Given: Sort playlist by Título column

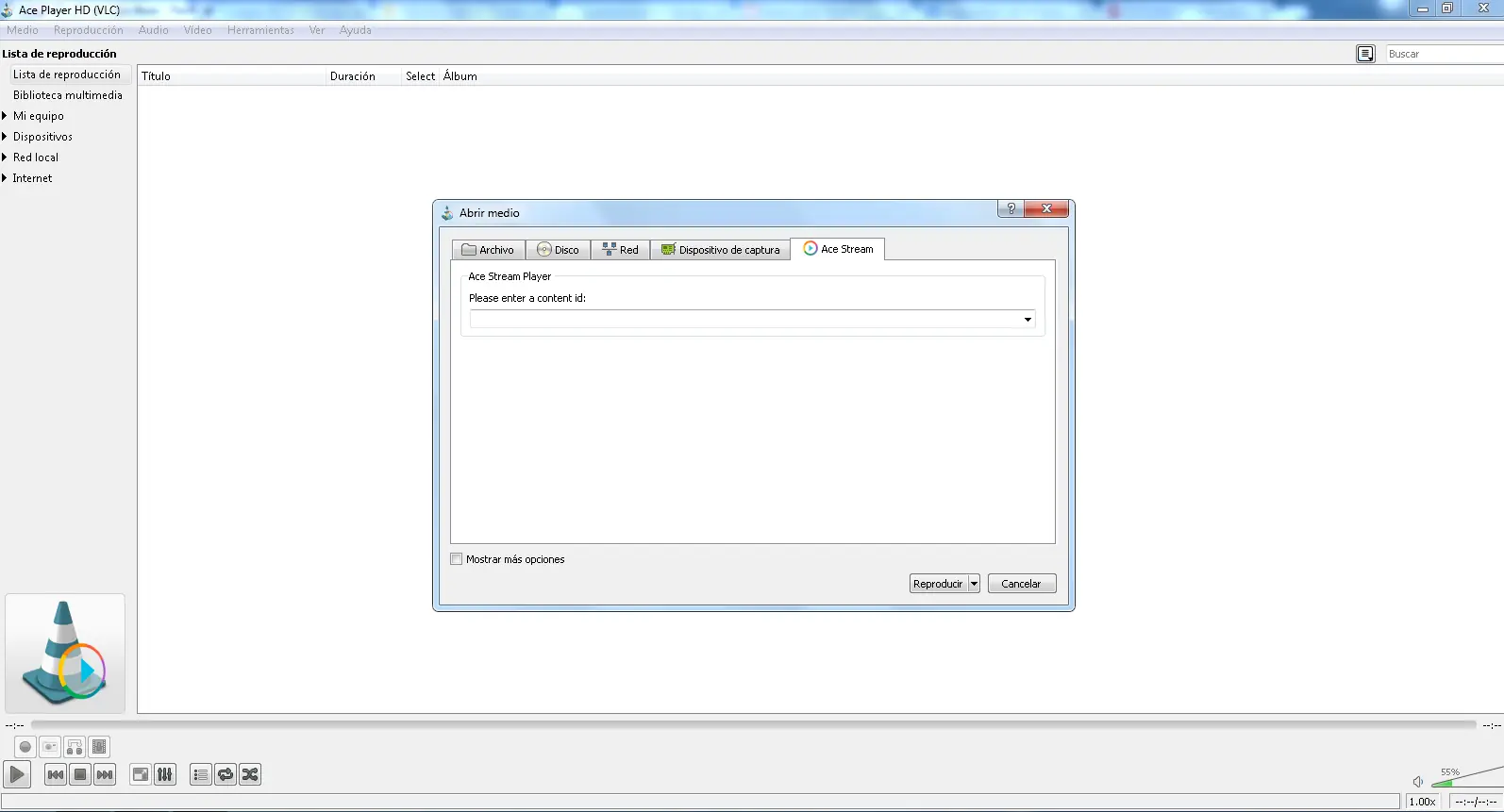Looking at the screenshot, I should [x=231, y=76].
